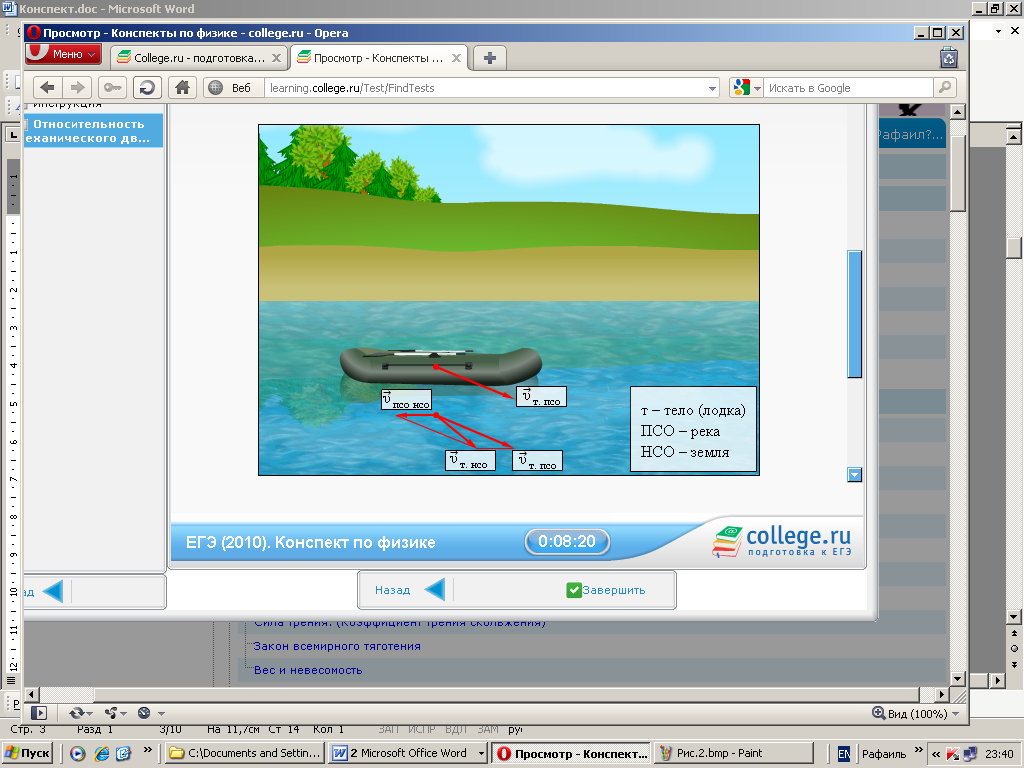The image size is (1024, 768).
Task: Open the Google search engine dropdown
Action: pyautogui.click(x=747, y=88)
